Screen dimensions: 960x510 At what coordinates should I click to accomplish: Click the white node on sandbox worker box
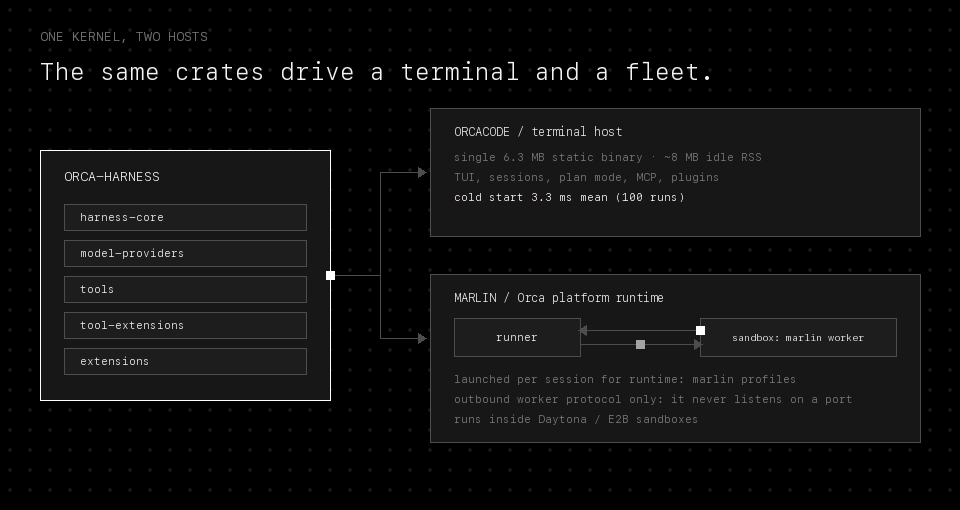700,331
